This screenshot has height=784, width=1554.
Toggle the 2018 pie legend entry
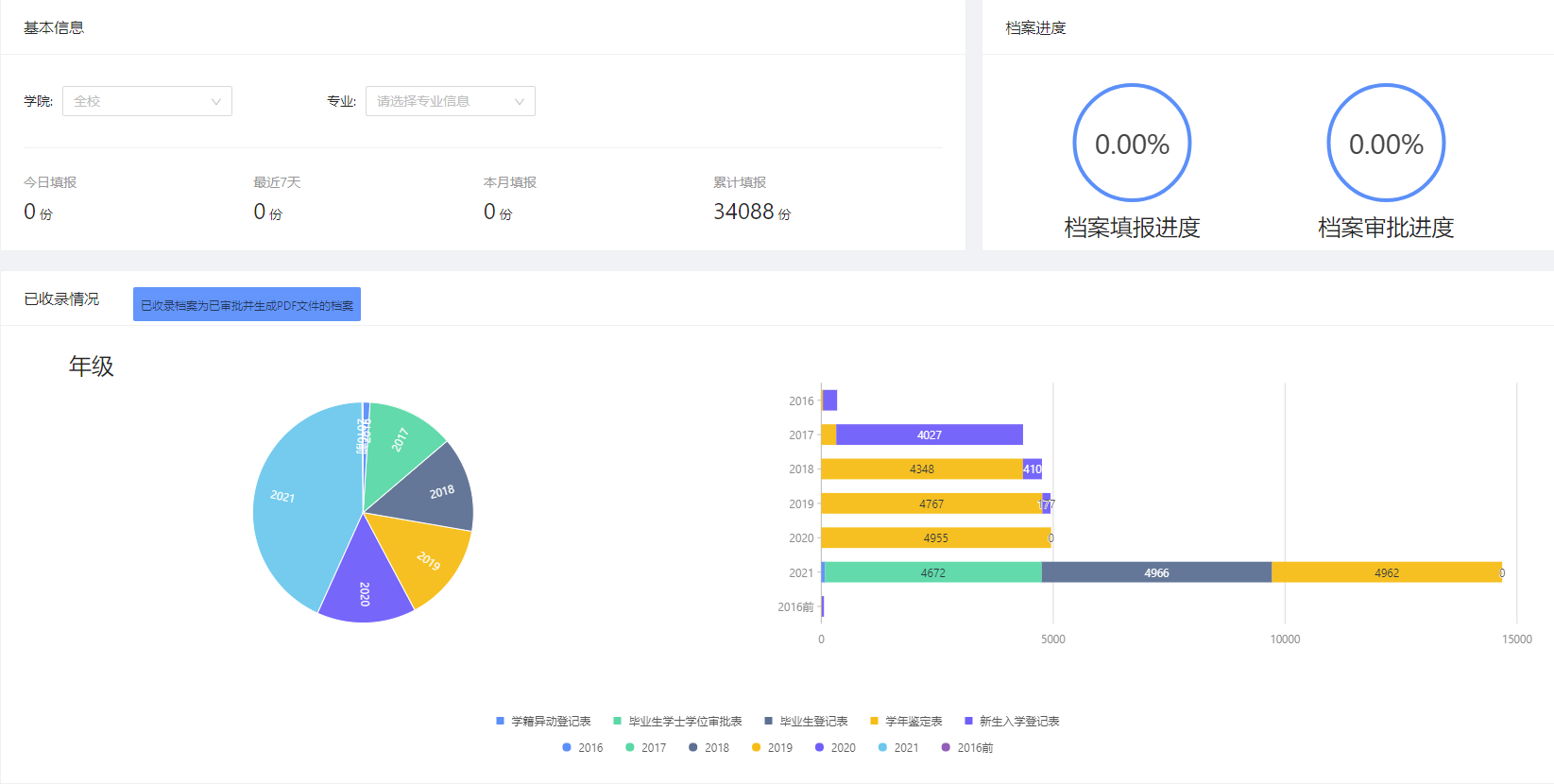pyautogui.click(x=709, y=748)
